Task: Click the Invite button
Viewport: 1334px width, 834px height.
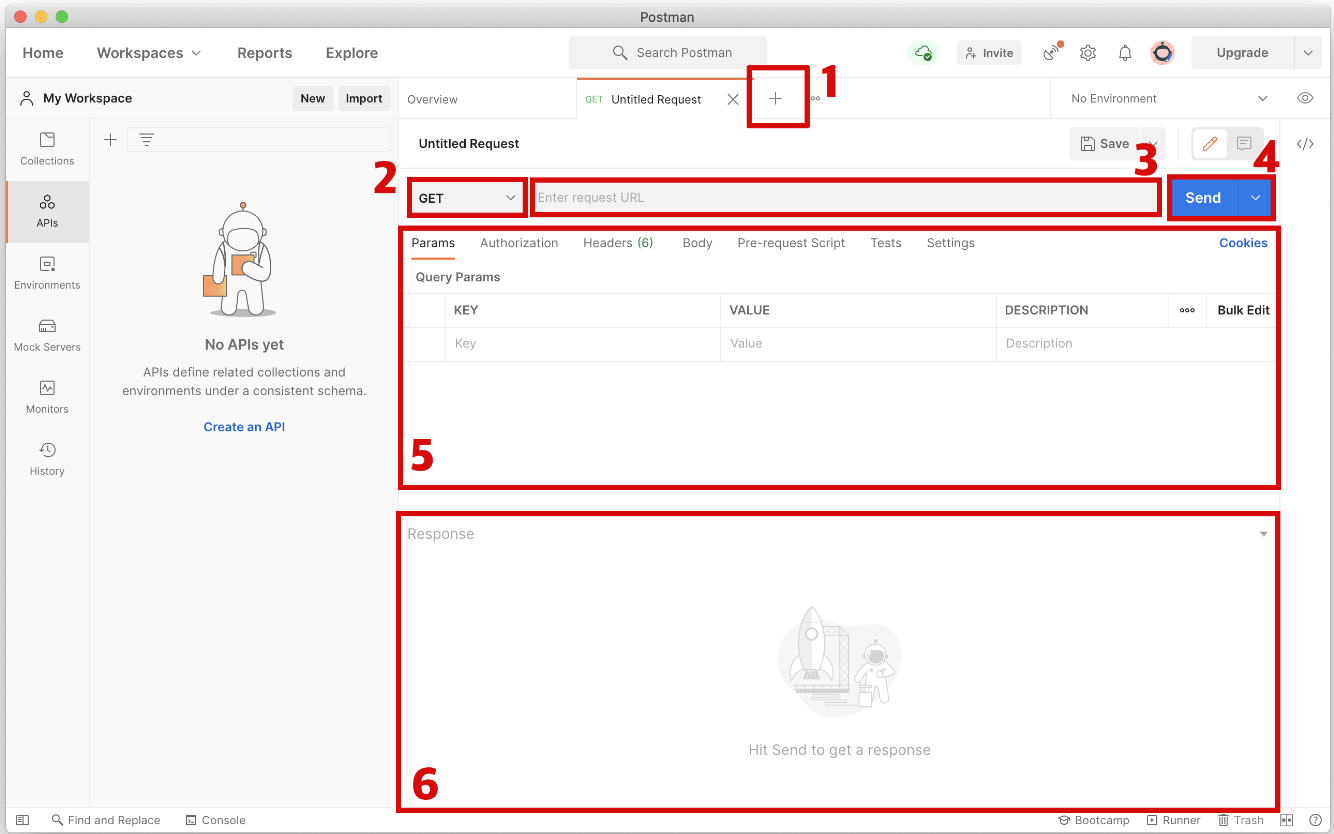Action: (988, 53)
